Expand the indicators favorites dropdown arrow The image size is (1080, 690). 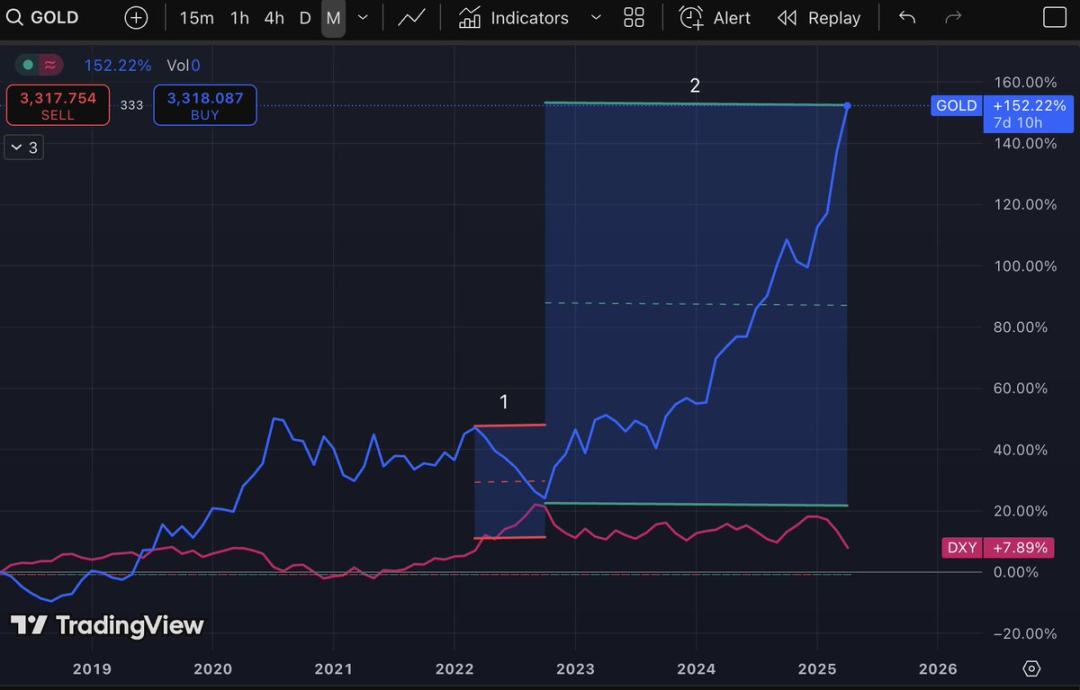596,18
